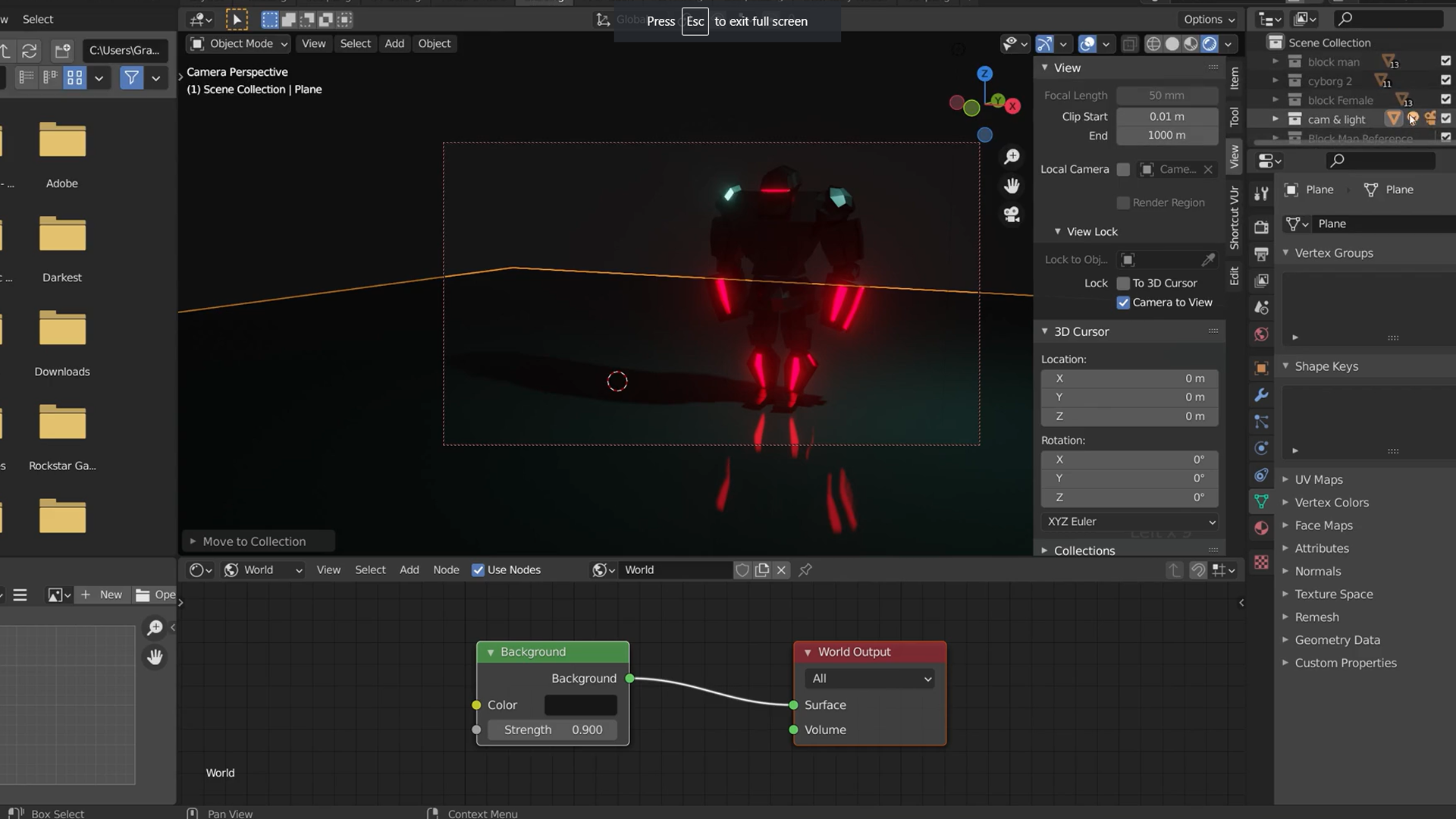Screen dimensions: 1456x819
Task: Open the World properties tab icon
Action: tap(1261, 334)
